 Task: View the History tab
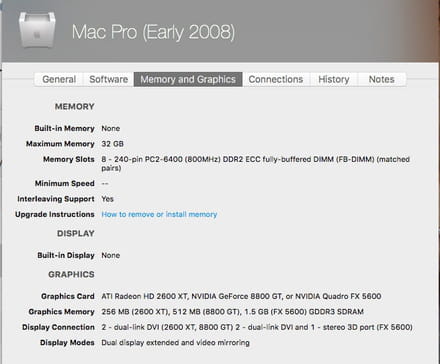pos(334,79)
